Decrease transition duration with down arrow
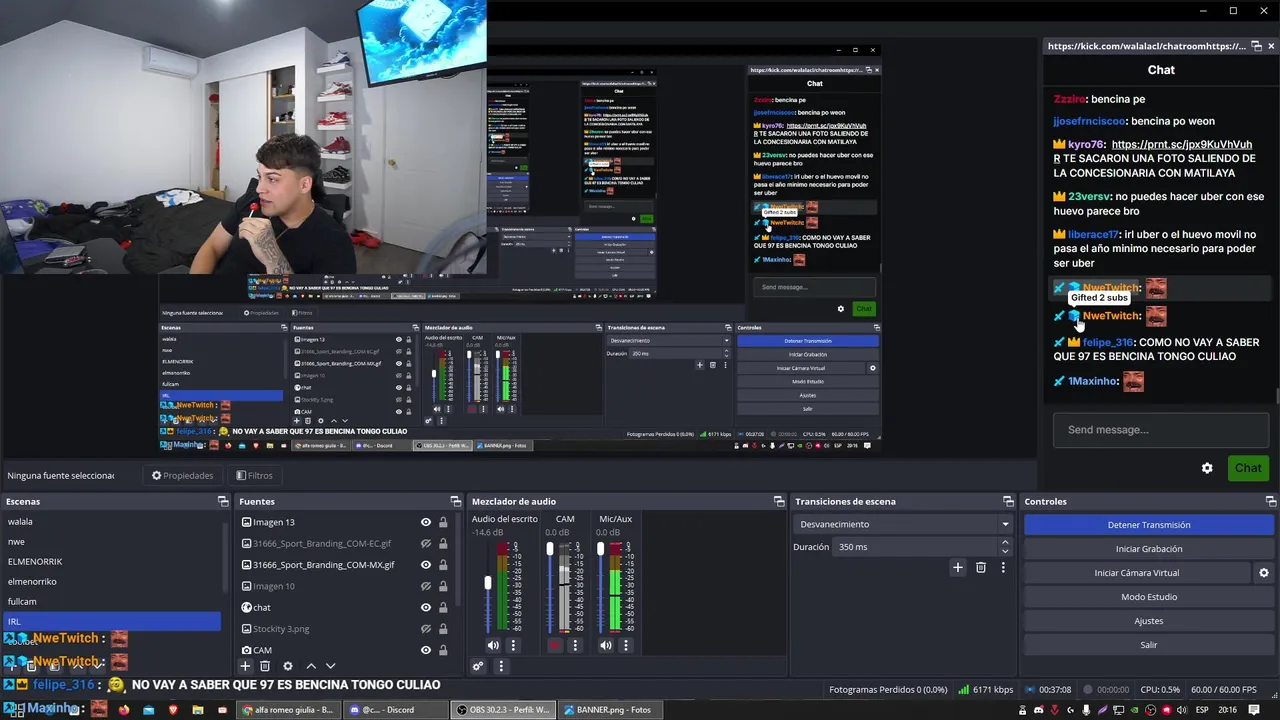 click(1005, 551)
